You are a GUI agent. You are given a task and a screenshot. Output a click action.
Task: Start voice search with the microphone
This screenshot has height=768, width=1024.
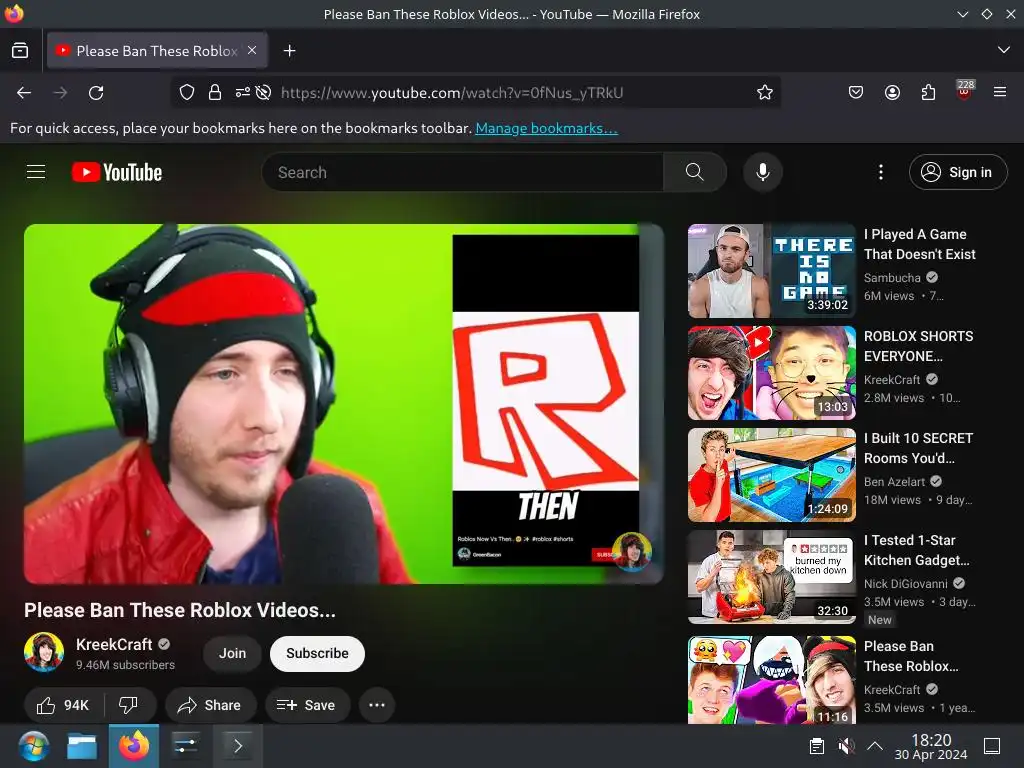(762, 172)
